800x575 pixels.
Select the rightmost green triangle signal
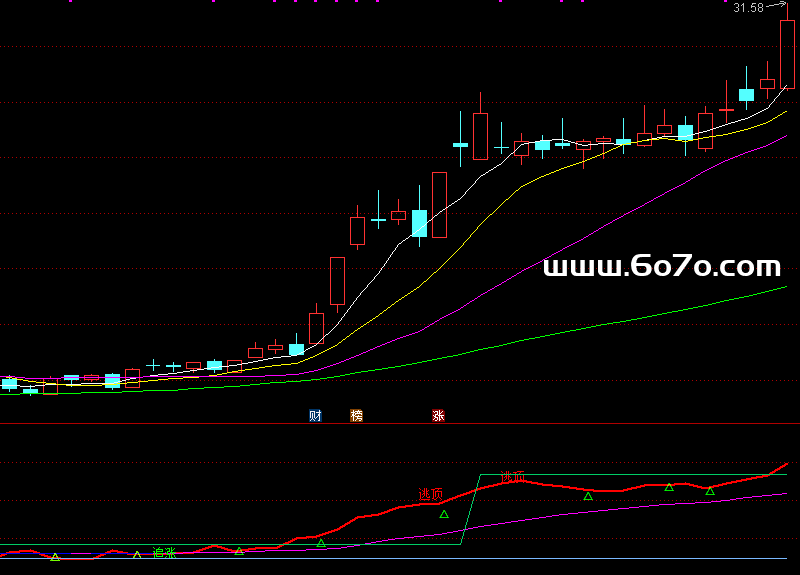pos(710,491)
